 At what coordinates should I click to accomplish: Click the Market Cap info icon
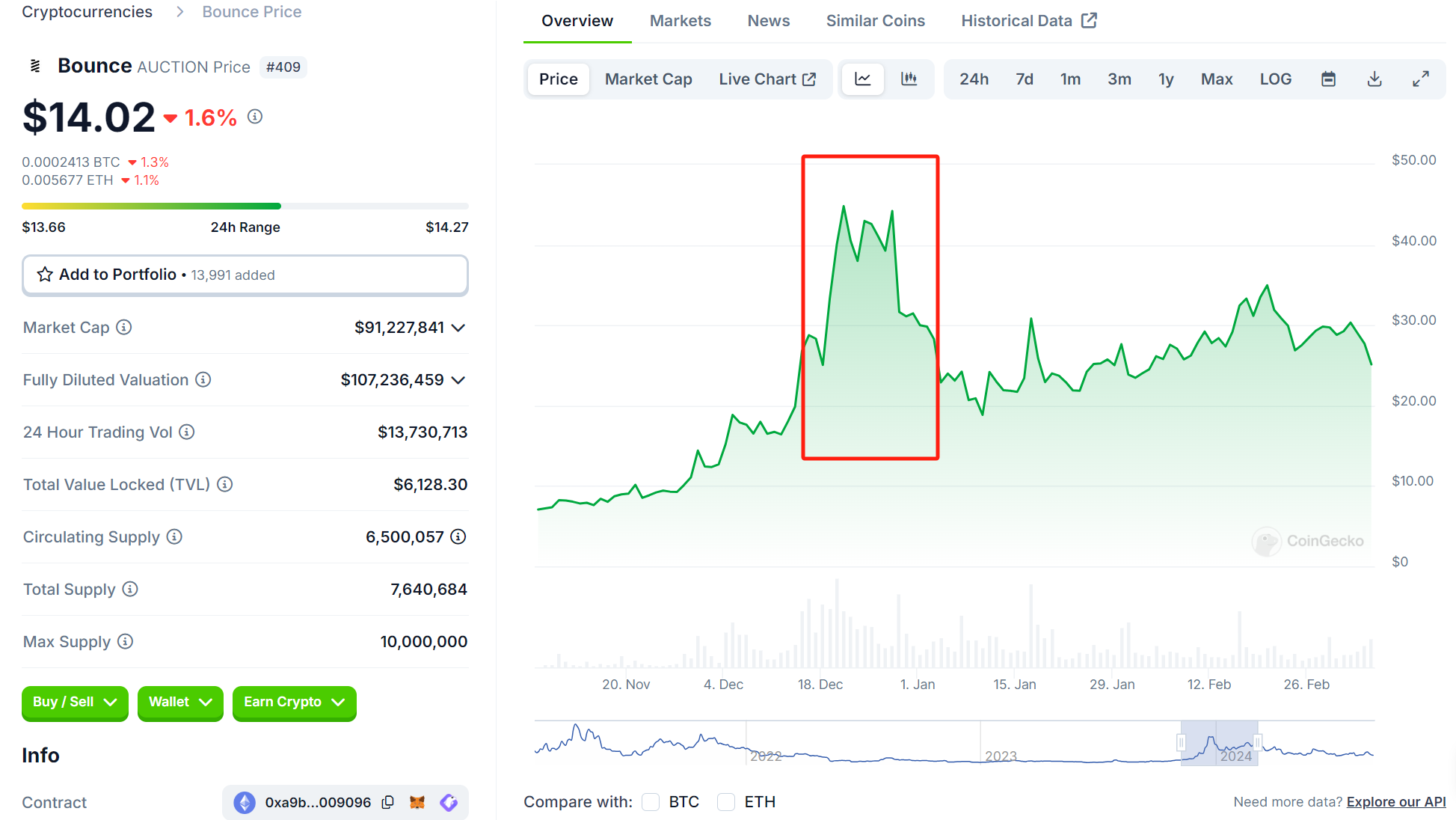(124, 327)
